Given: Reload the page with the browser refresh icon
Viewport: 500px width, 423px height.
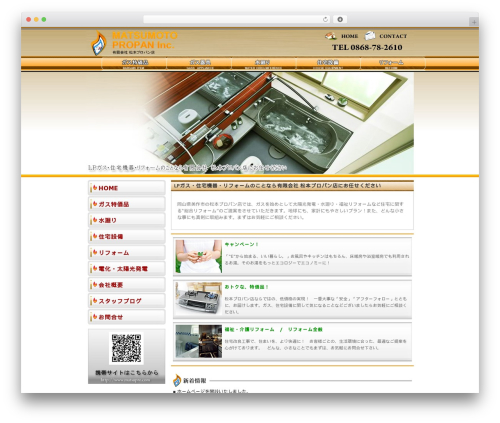Looking at the screenshot, I should tap(325, 19).
